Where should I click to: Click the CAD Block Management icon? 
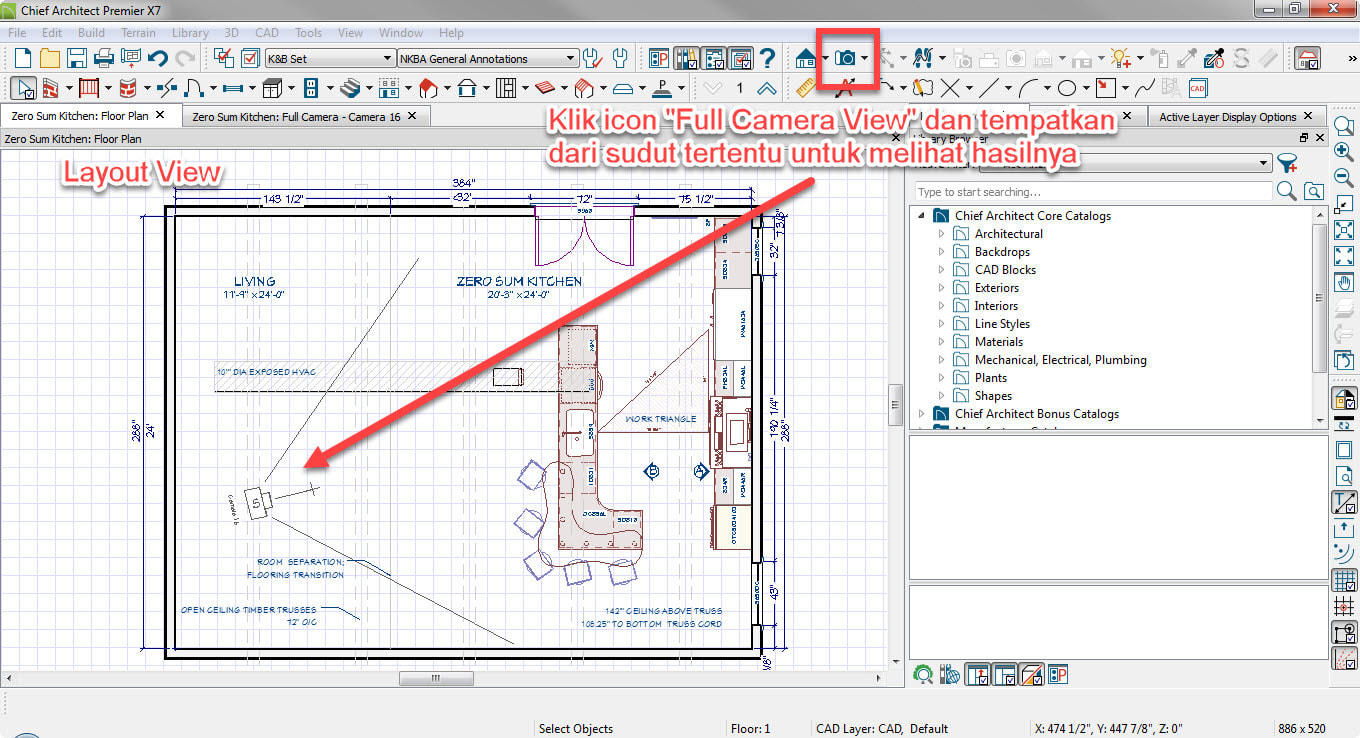coord(1198,88)
